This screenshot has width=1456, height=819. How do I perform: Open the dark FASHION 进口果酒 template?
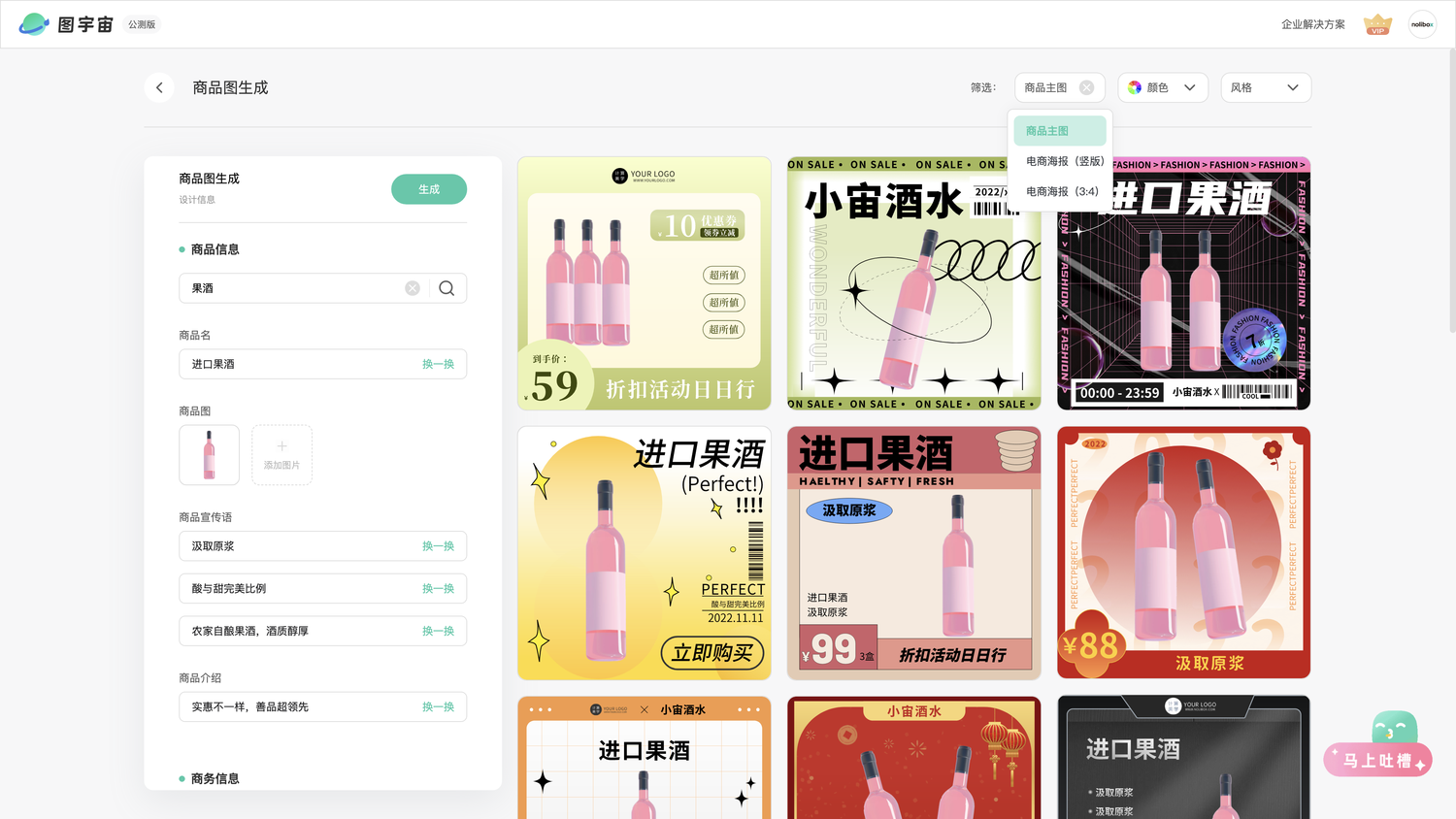click(1184, 283)
